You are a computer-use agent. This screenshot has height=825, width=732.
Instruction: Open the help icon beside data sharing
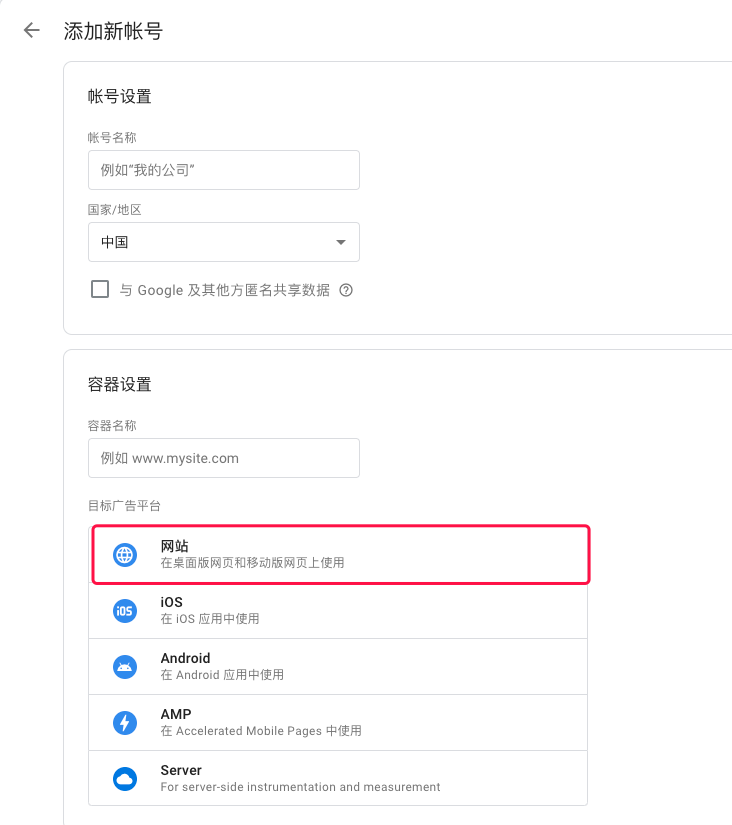pyautogui.click(x=346, y=290)
